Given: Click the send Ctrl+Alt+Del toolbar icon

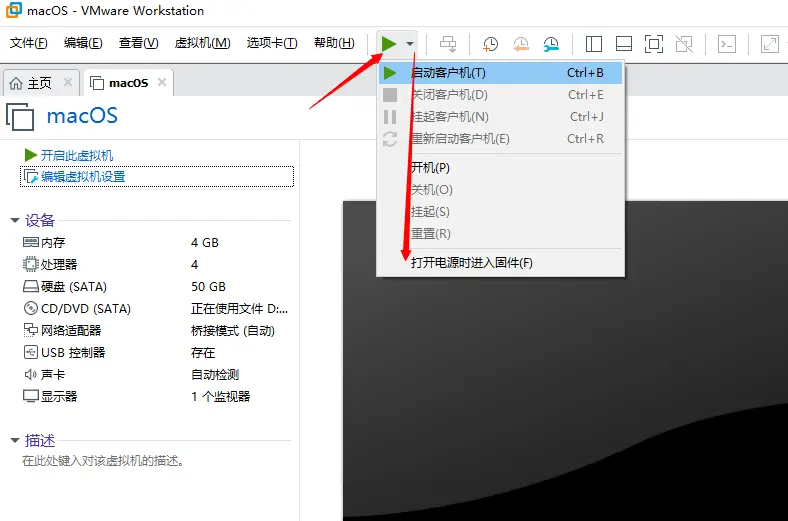Looking at the screenshot, I should coord(448,44).
